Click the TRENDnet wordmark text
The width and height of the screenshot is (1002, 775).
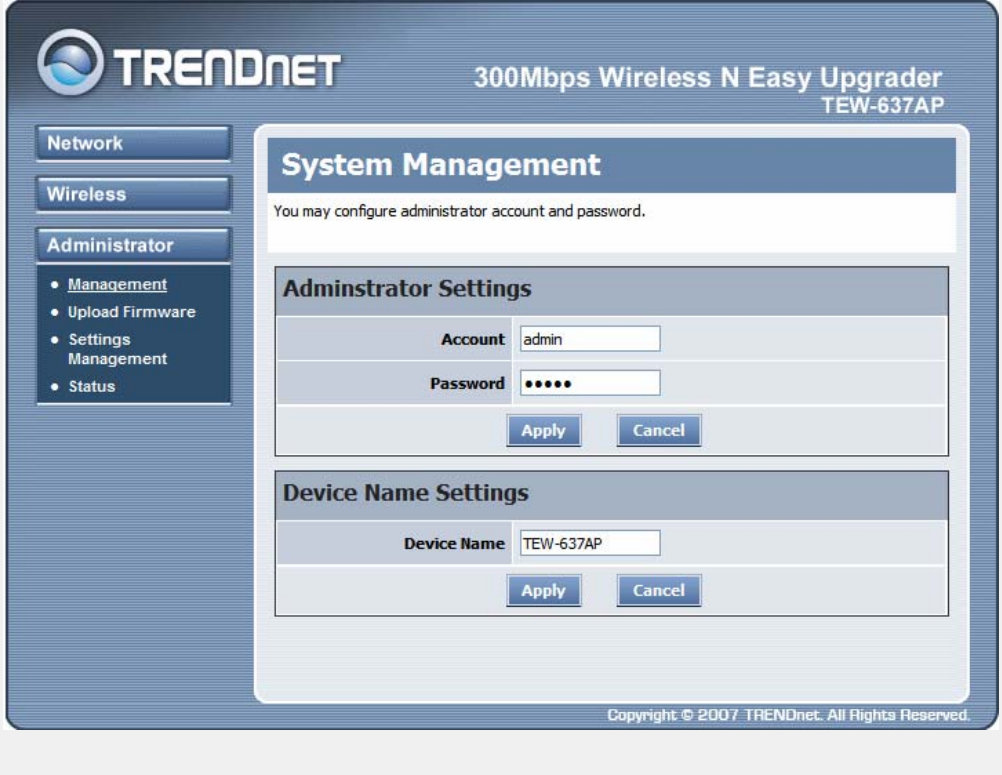pyautogui.click(x=227, y=68)
